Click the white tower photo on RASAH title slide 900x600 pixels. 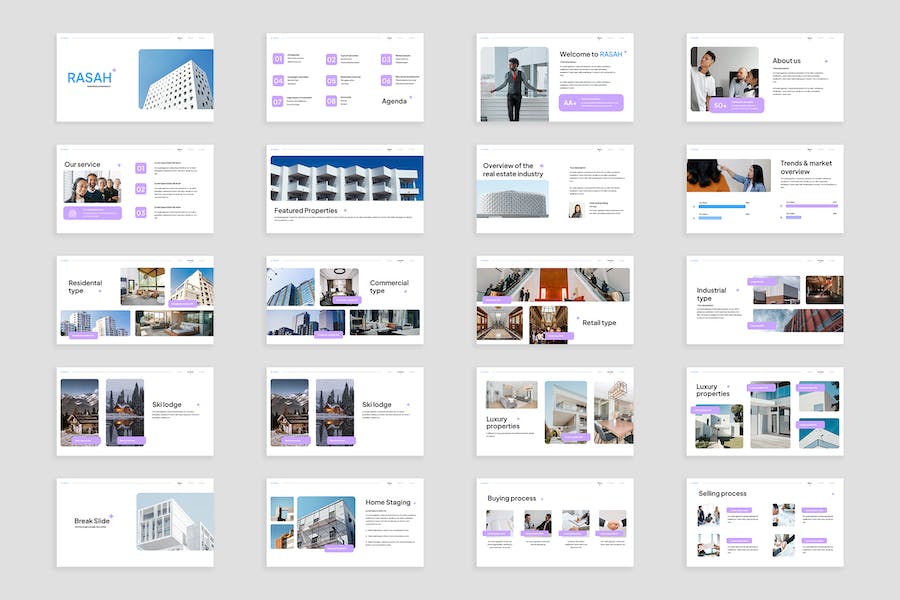click(x=176, y=79)
